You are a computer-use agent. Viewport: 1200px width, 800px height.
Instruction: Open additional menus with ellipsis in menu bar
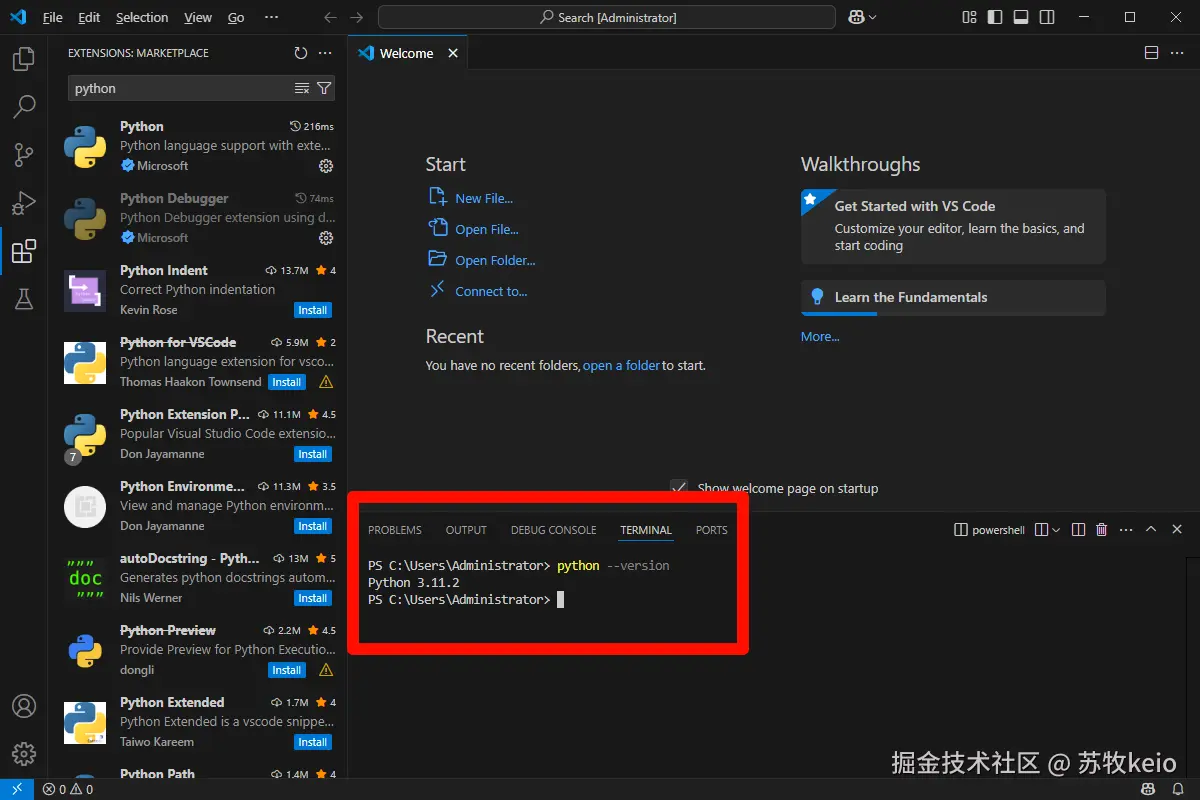271,17
